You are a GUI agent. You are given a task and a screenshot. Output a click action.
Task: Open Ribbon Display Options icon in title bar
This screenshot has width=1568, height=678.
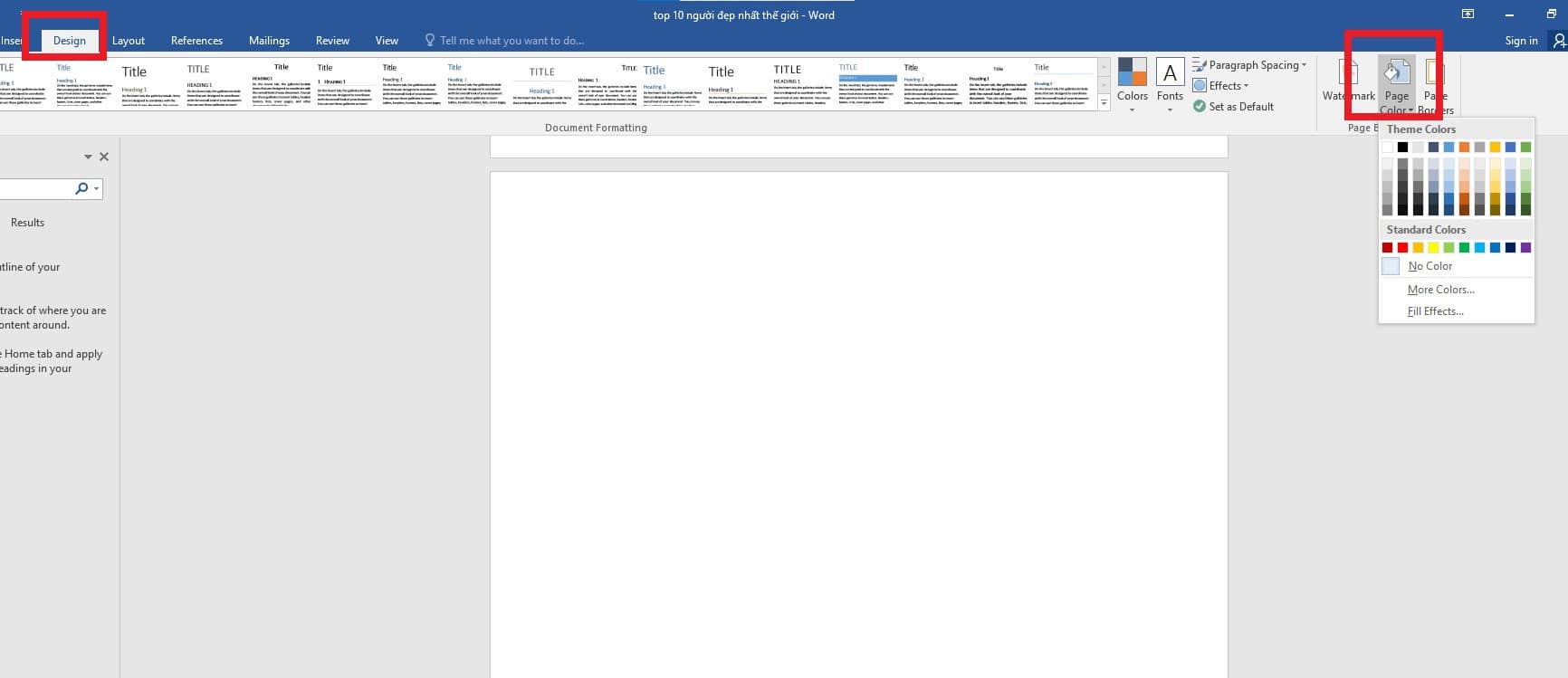[1468, 14]
